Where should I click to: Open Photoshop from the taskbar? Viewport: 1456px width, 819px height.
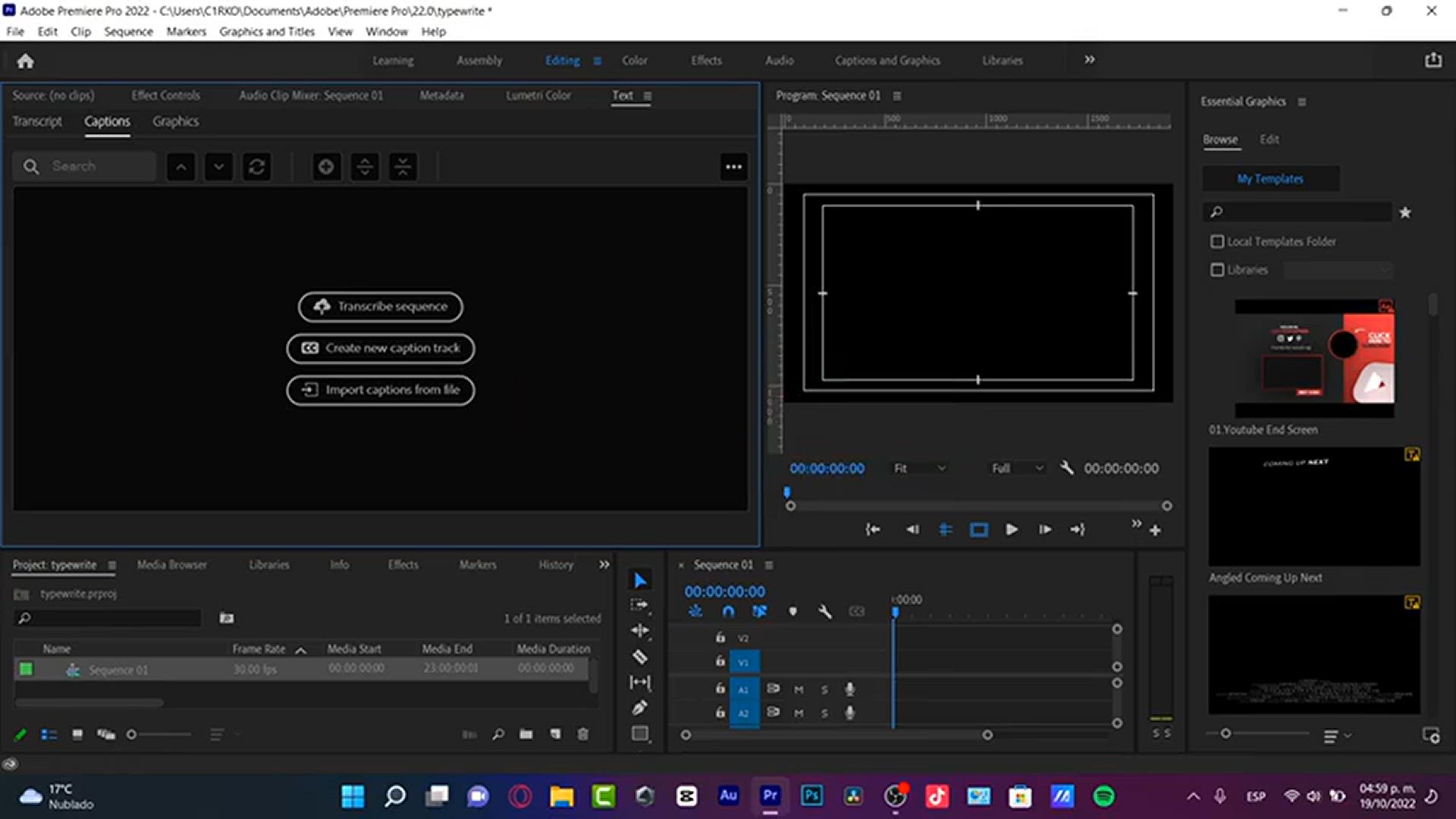[x=811, y=796]
